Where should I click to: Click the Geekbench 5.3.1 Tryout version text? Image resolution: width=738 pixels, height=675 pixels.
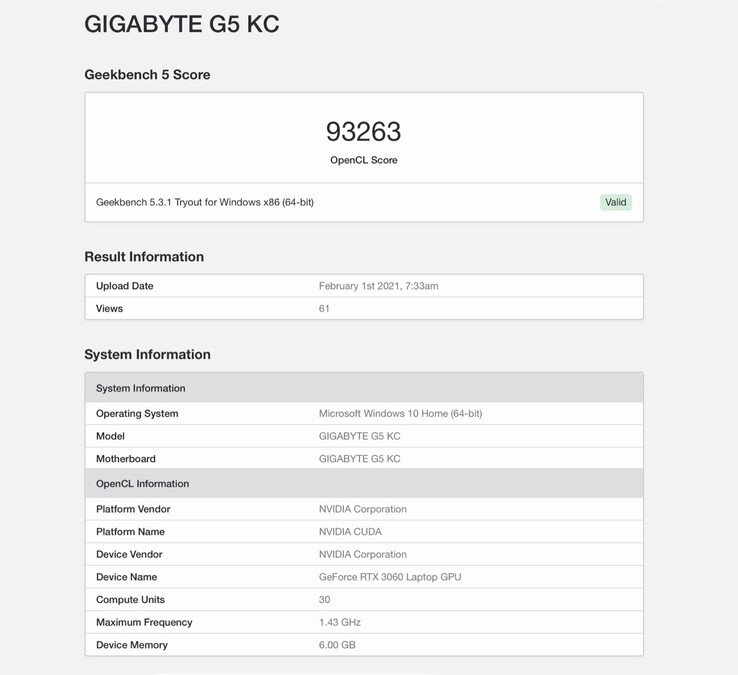click(x=205, y=202)
